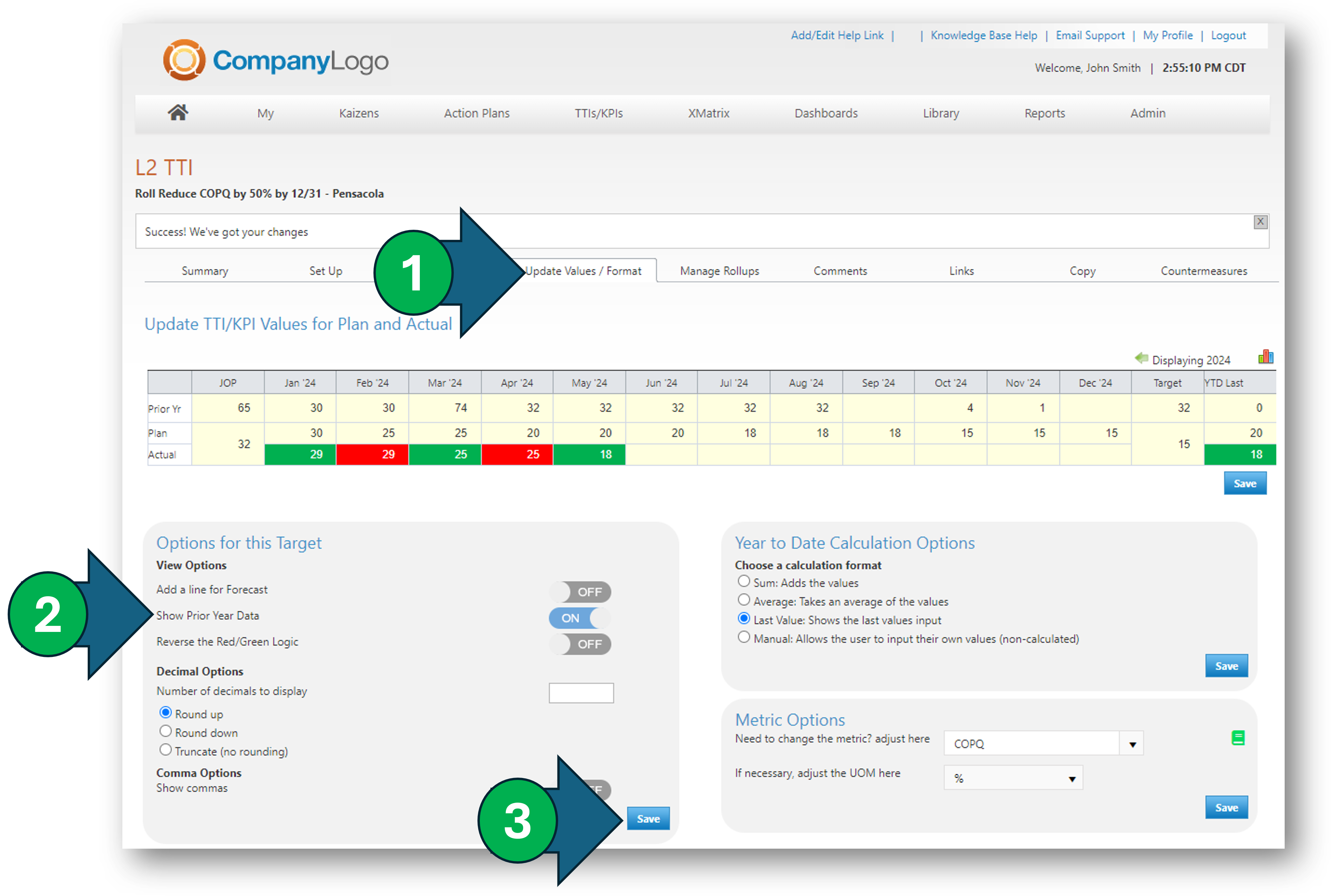Toggle Add a line for Forecast
This screenshot has height=896, width=1332.
pyautogui.click(x=581, y=592)
